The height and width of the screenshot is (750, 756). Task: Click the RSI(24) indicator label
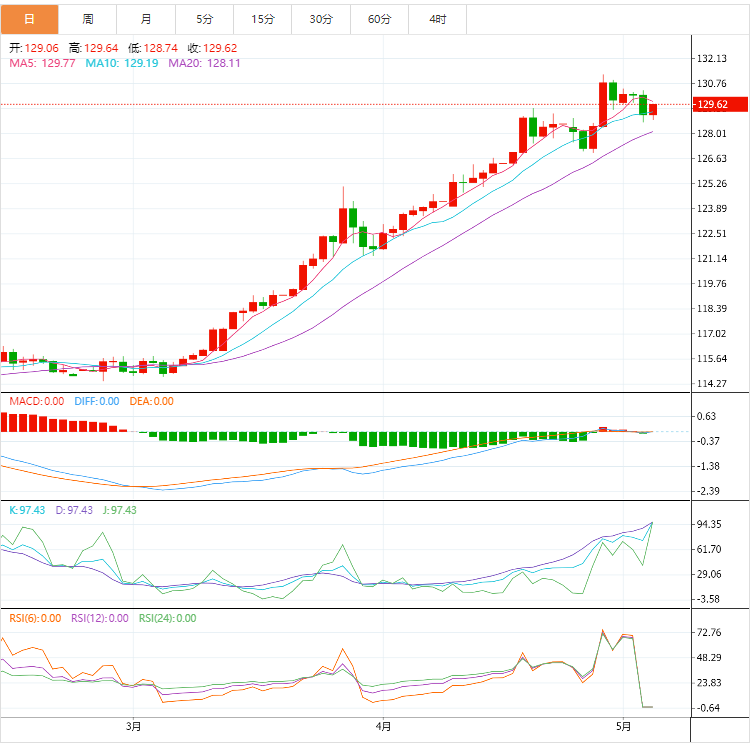[171, 618]
